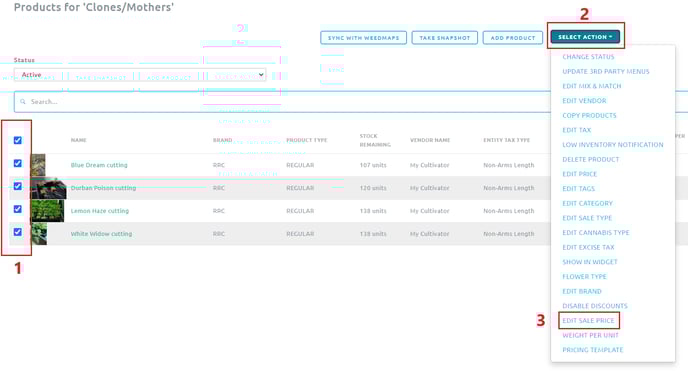Collapse the Select Action dropdown button
The height and width of the screenshot is (371, 688).
[x=585, y=37]
